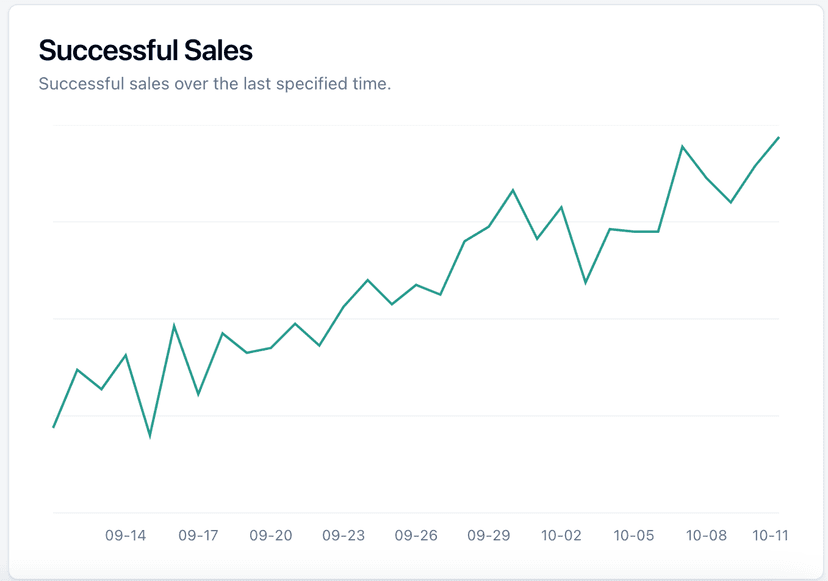Click the sharp peak right after the lowest dip
The width and height of the screenshot is (828, 581).
coord(174,325)
